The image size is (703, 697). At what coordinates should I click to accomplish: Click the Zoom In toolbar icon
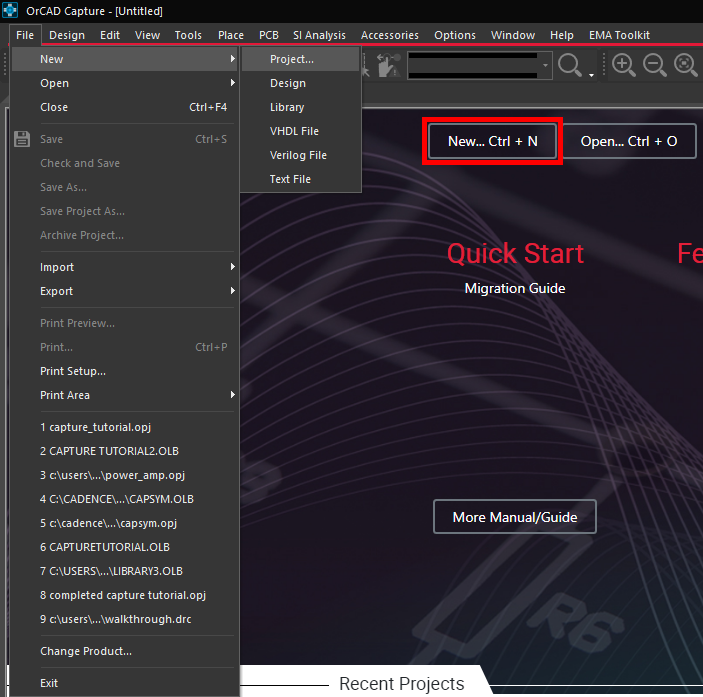click(x=624, y=65)
